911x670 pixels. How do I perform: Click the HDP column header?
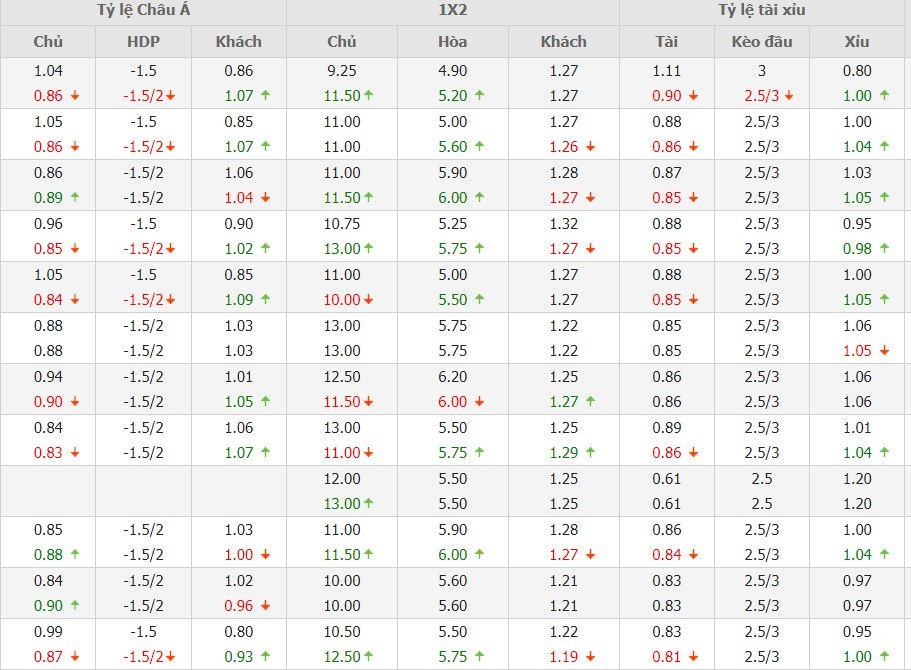pyautogui.click(x=143, y=41)
